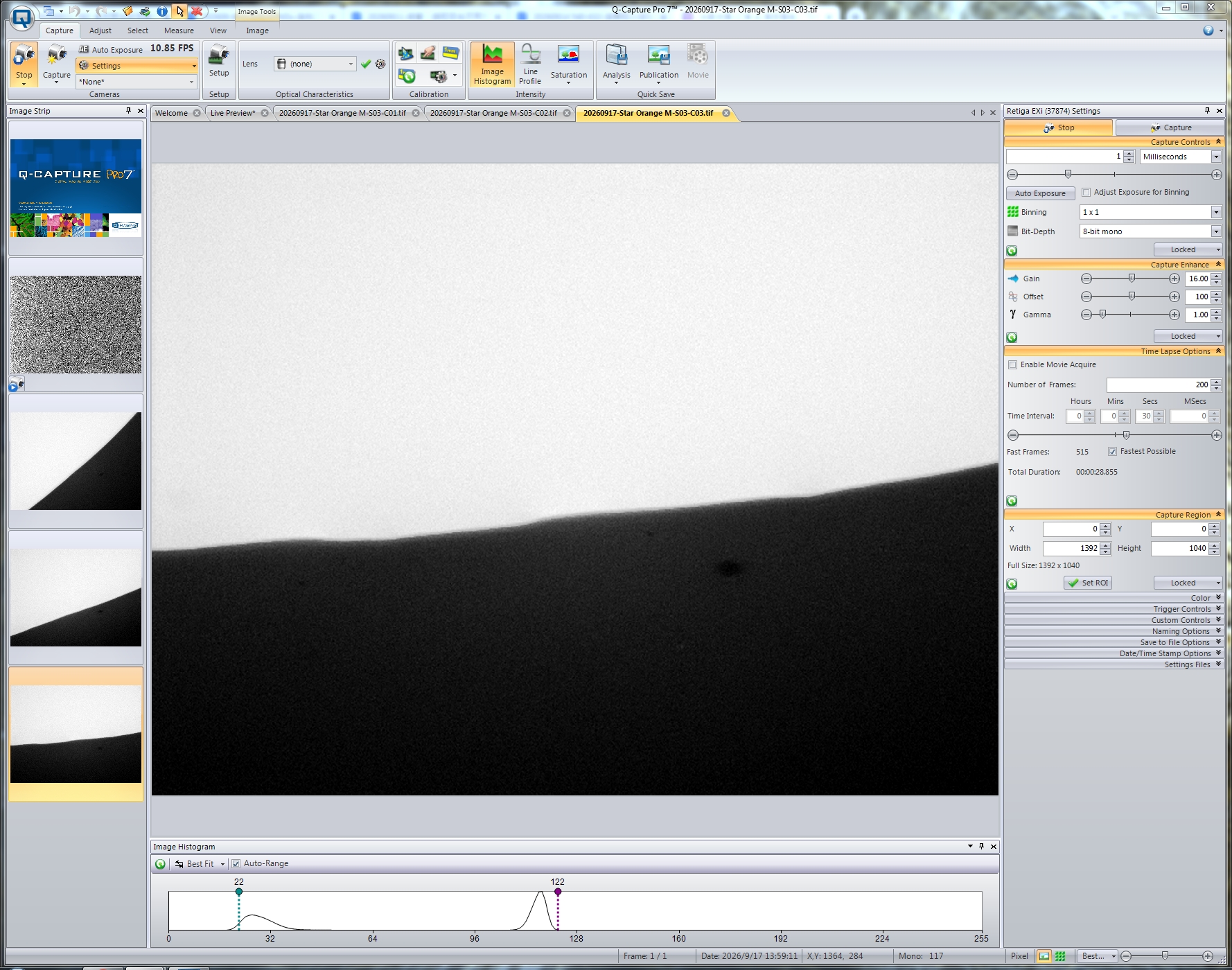
Task: Apply lens with green checkmark icon
Action: click(366, 64)
